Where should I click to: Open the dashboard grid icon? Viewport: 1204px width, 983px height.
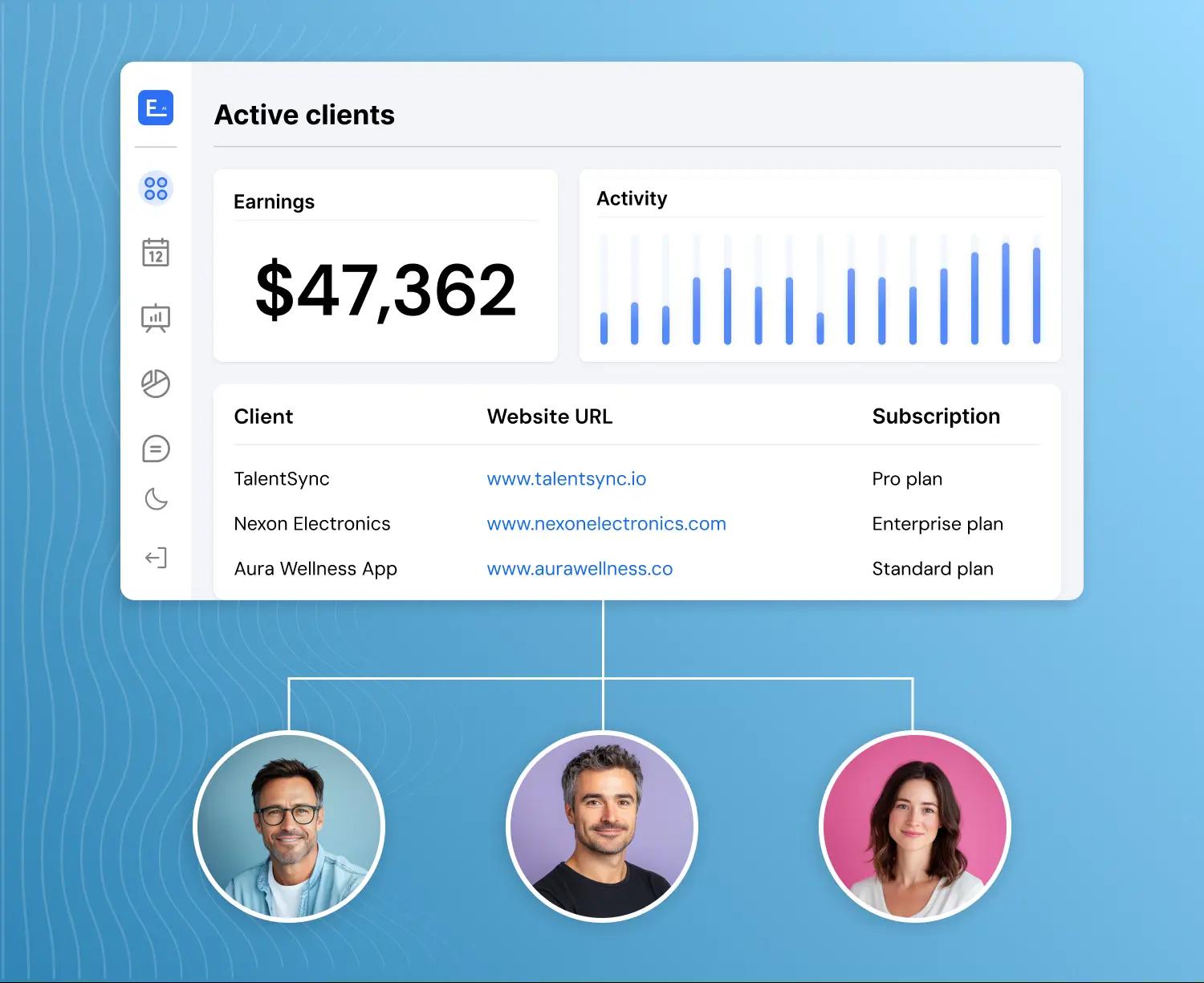pyautogui.click(x=156, y=189)
